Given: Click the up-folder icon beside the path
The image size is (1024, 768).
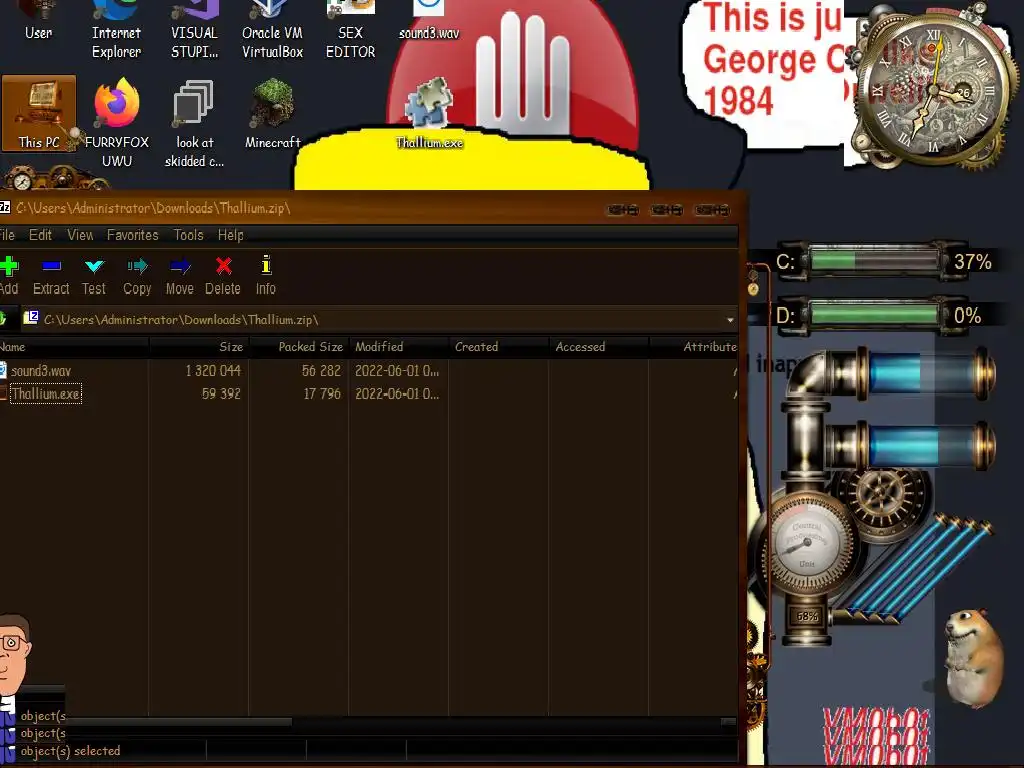Looking at the screenshot, I should 3,319.
